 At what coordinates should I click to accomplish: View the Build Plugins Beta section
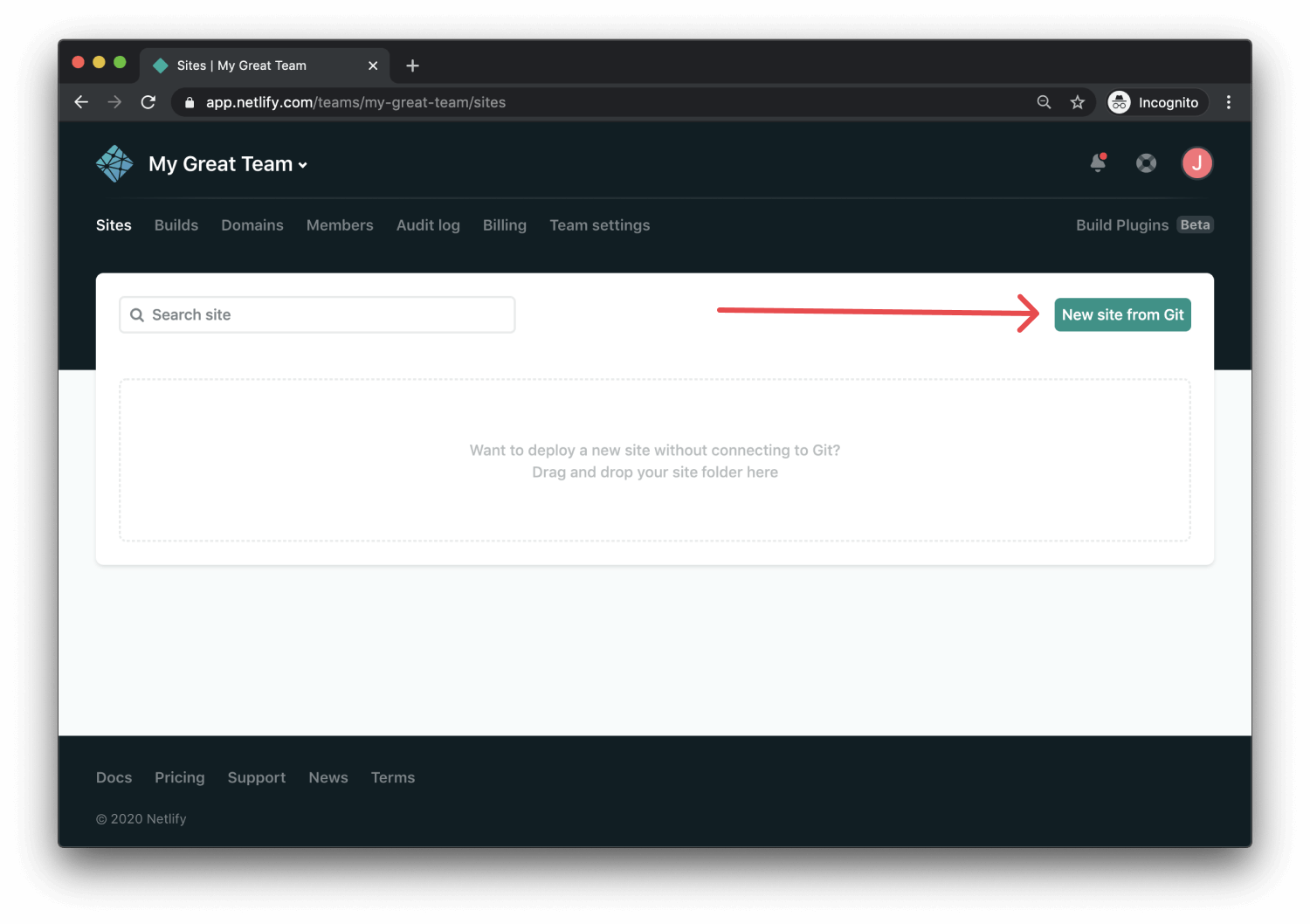click(x=1122, y=225)
